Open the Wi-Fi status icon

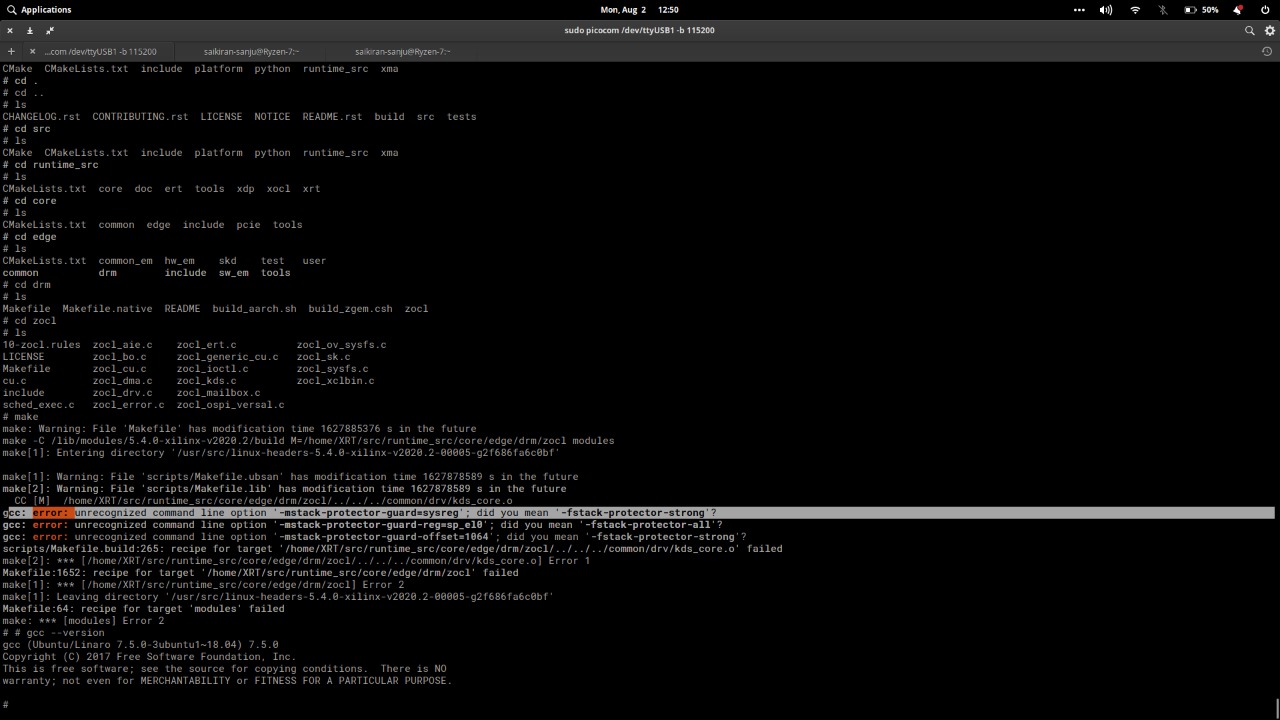point(1134,9)
